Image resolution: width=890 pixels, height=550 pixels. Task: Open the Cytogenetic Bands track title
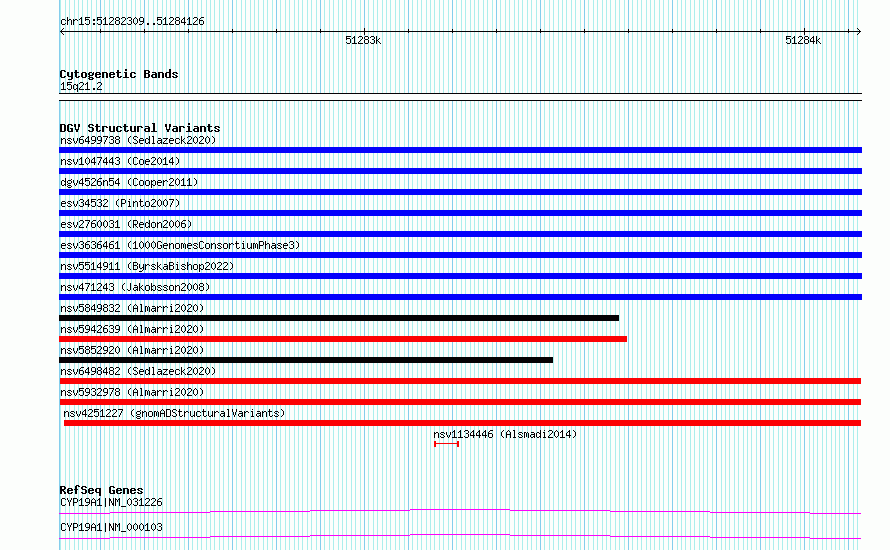119,74
